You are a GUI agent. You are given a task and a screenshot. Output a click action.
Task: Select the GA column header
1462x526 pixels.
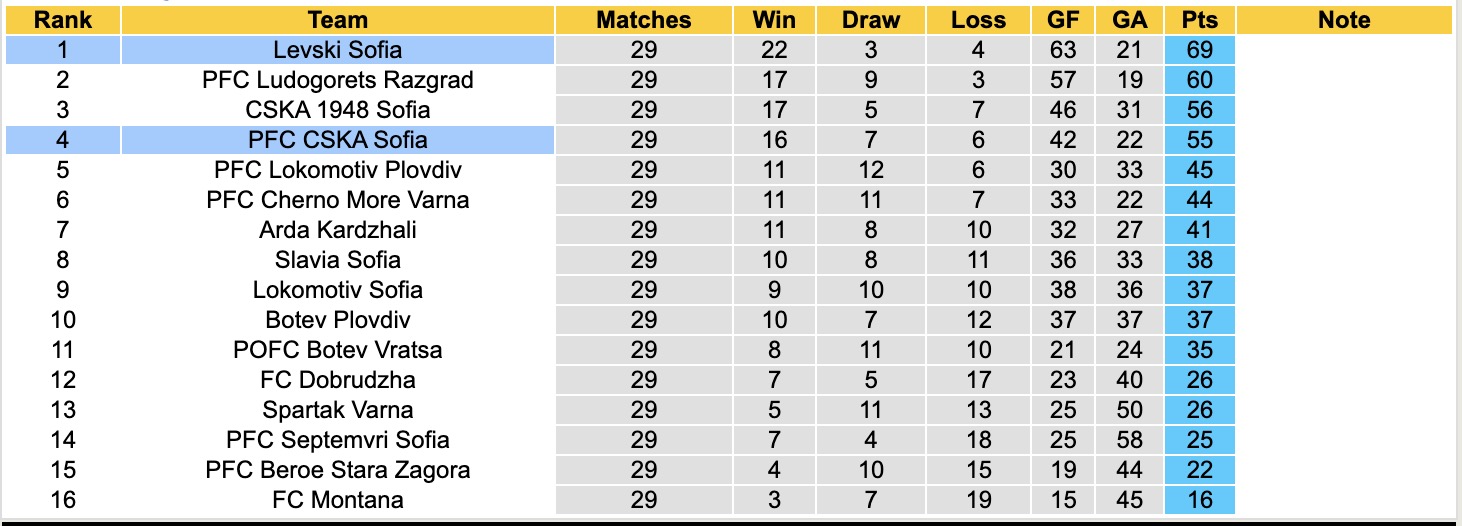coord(1130,20)
